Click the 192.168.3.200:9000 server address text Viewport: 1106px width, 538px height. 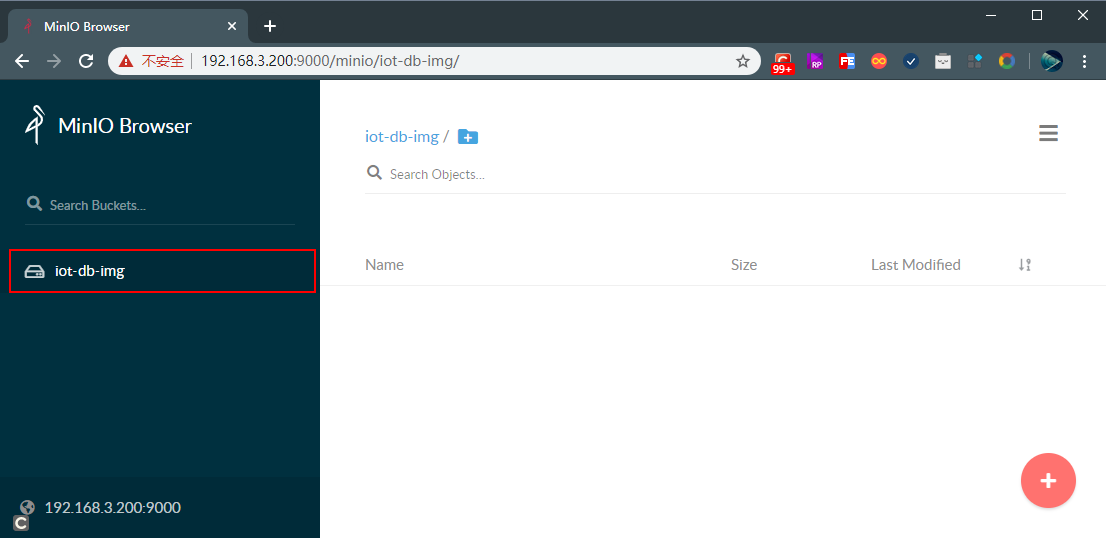coord(113,508)
